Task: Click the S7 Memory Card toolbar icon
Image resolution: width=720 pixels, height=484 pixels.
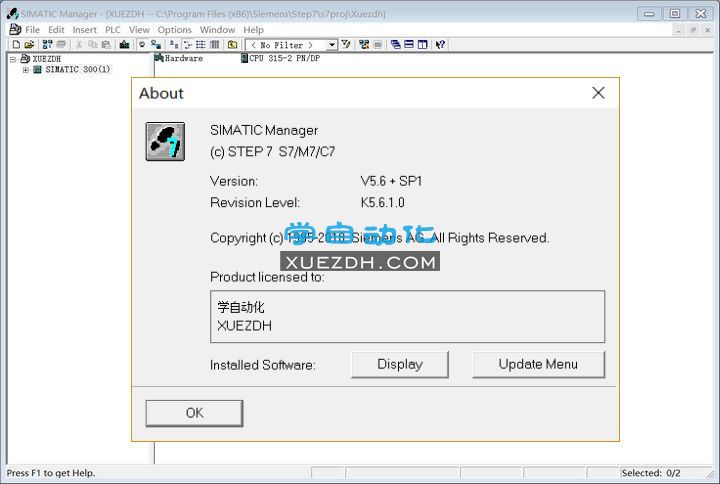Action: coord(61,45)
